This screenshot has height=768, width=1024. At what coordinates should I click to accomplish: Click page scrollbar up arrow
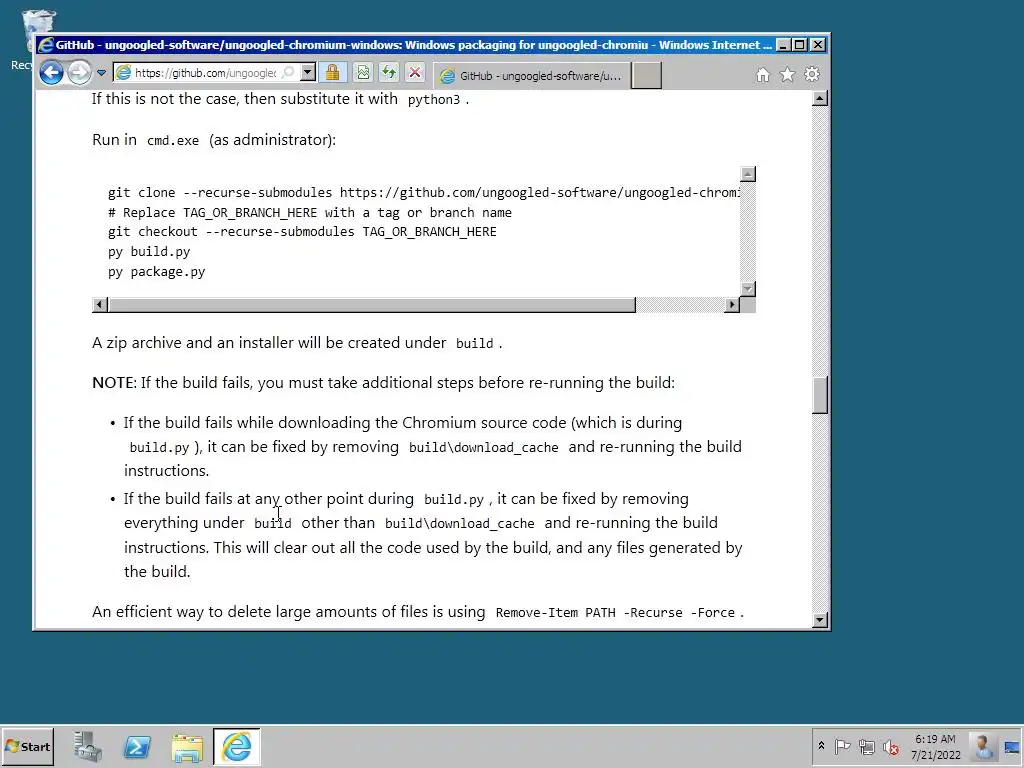coord(820,99)
